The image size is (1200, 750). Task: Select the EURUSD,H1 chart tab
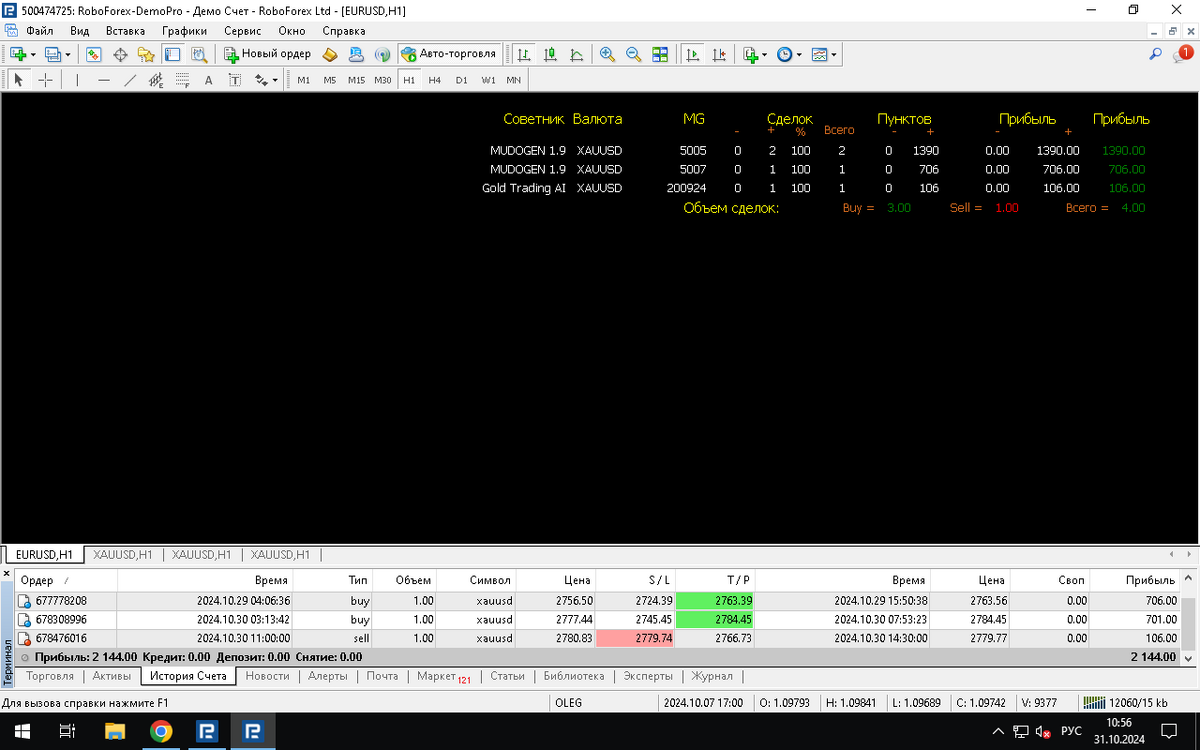[x=44, y=554]
